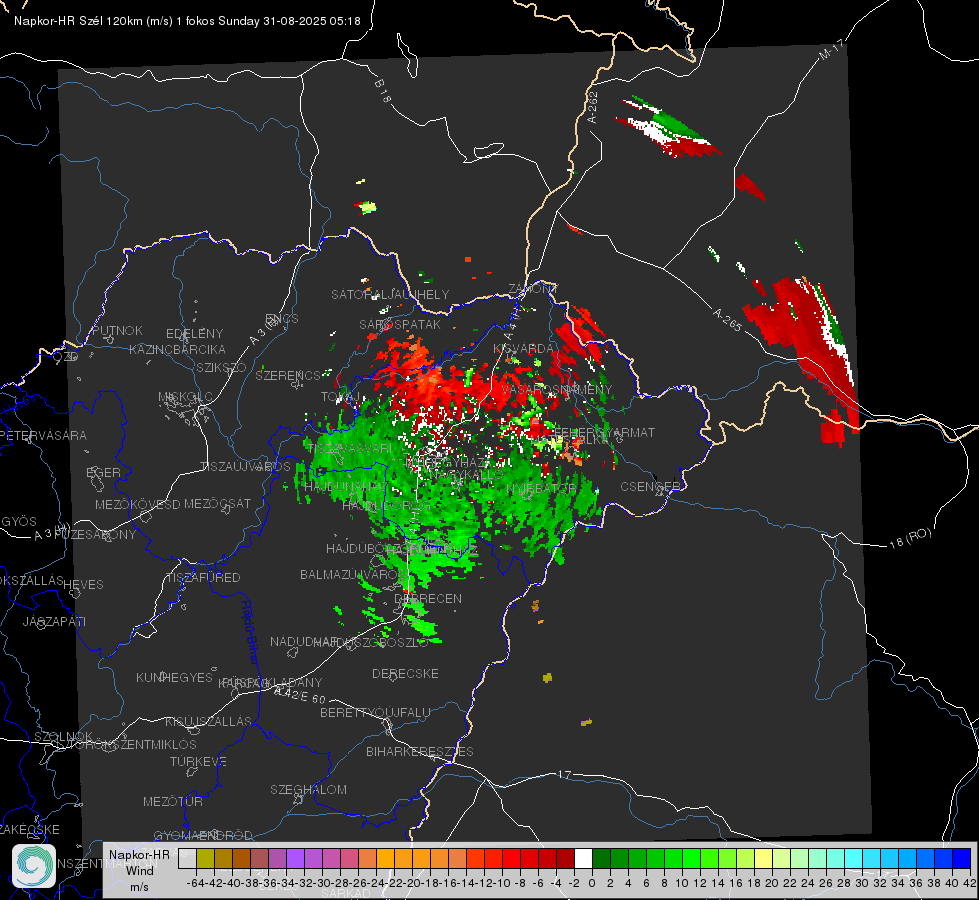Click the KISVARDA label
The image size is (979, 900).
(523, 348)
